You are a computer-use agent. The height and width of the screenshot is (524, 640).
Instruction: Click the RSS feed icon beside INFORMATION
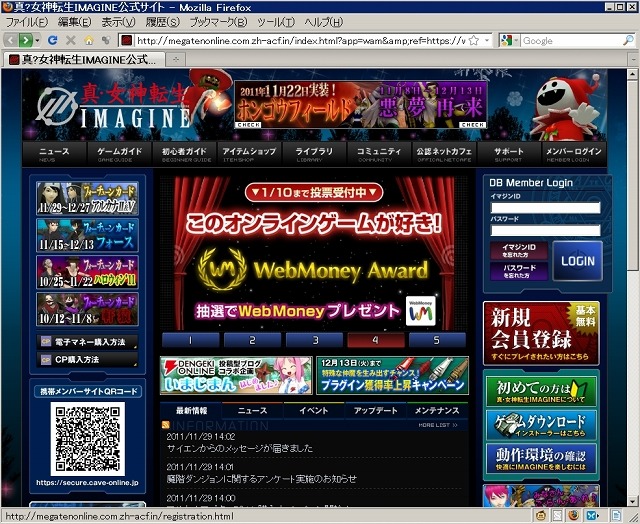166,425
